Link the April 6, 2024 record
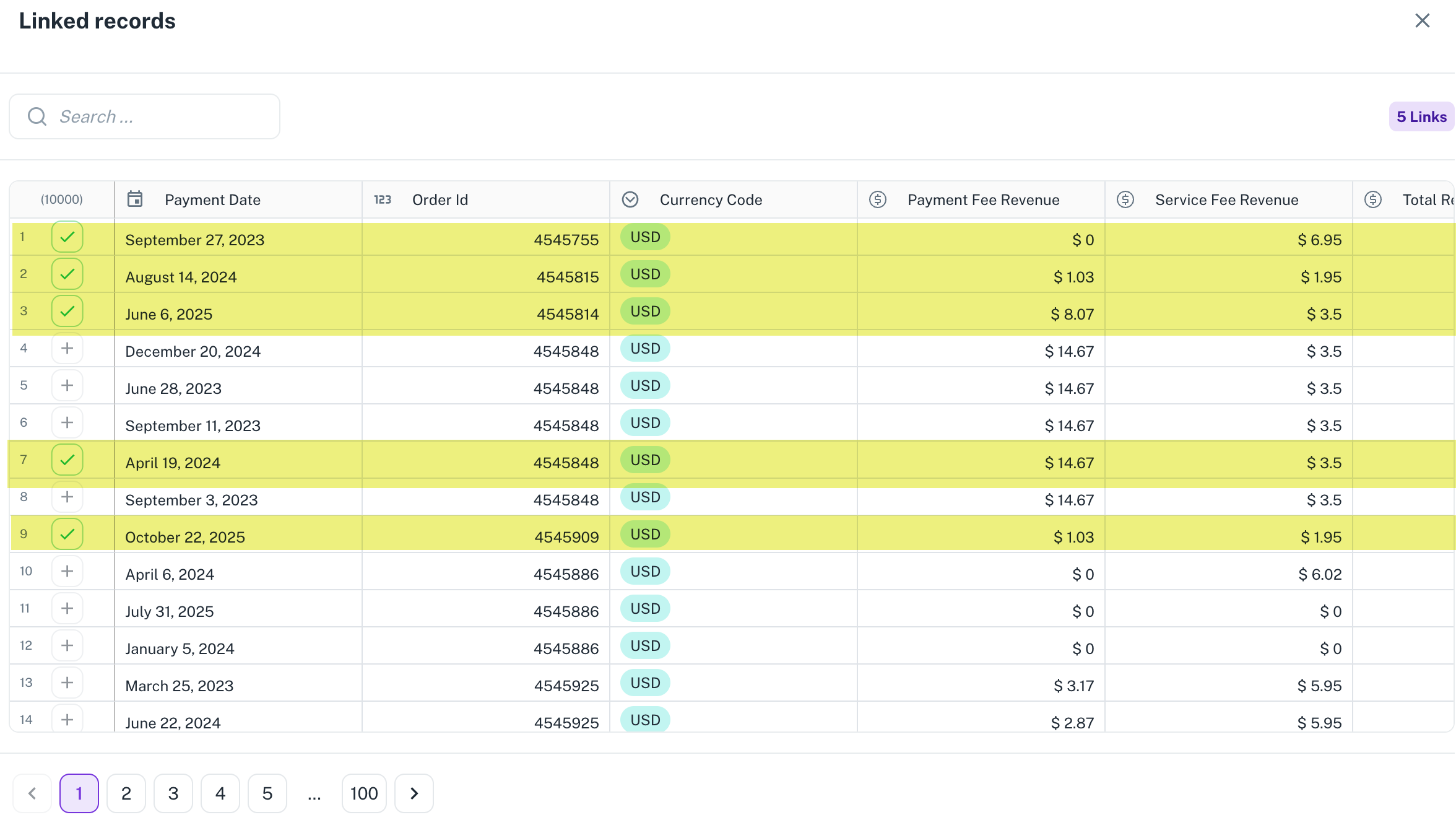 pyautogui.click(x=67, y=571)
